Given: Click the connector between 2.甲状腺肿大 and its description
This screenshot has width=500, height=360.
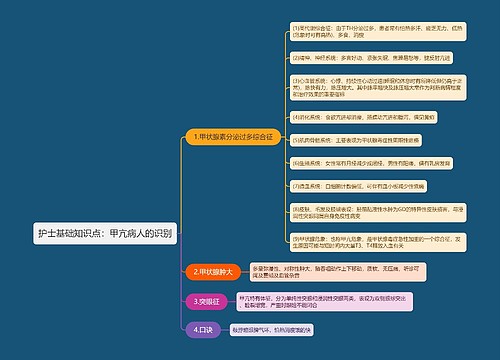Looking at the screenshot, I should pos(245,272).
